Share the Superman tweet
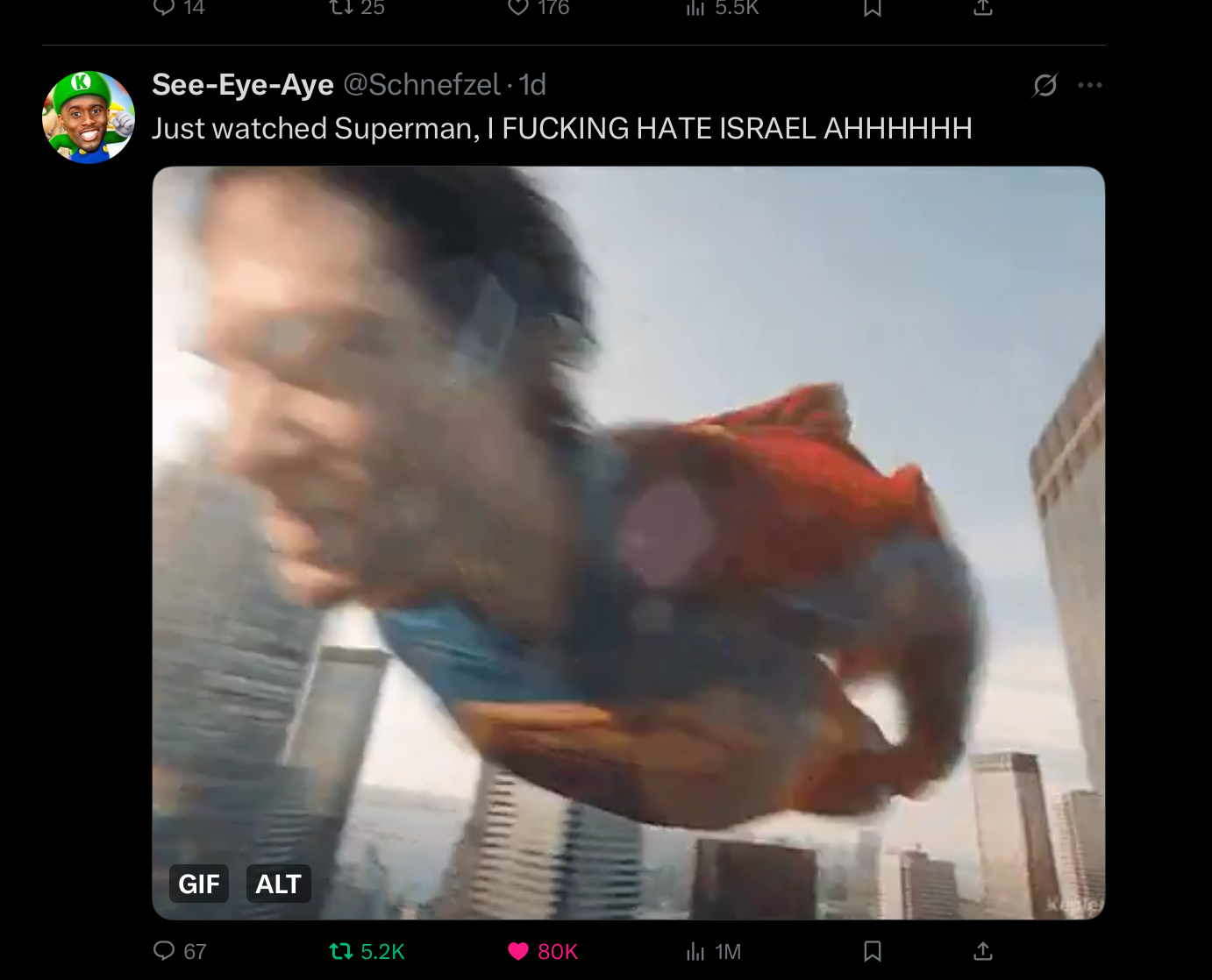Screen dimensions: 1212x980 983,951
